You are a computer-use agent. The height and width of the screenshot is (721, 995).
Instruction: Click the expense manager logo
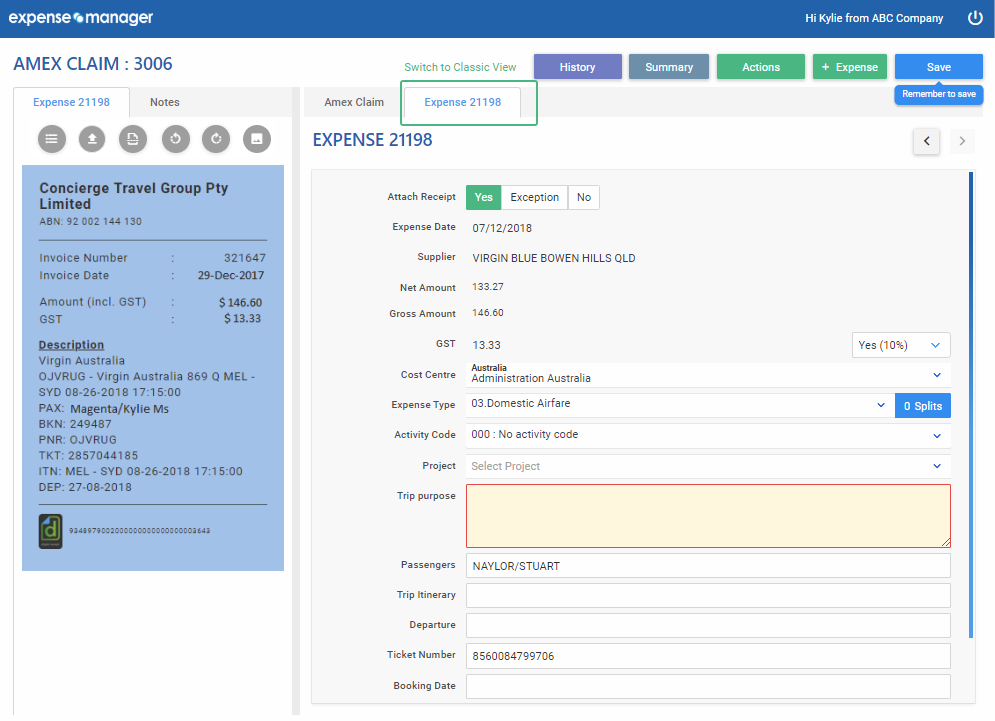(81, 18)
